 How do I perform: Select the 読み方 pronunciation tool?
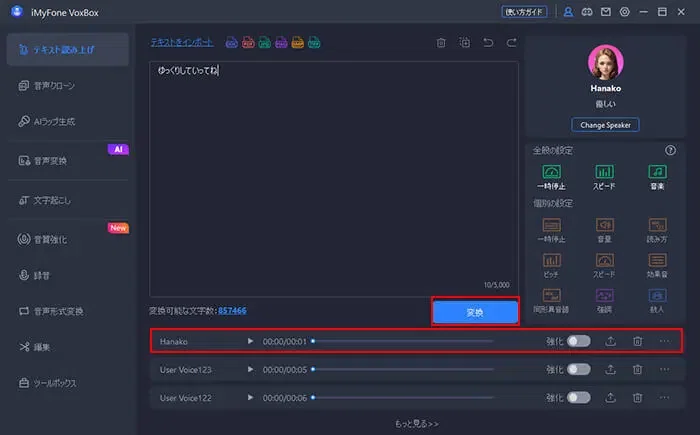tap(657, 230)
